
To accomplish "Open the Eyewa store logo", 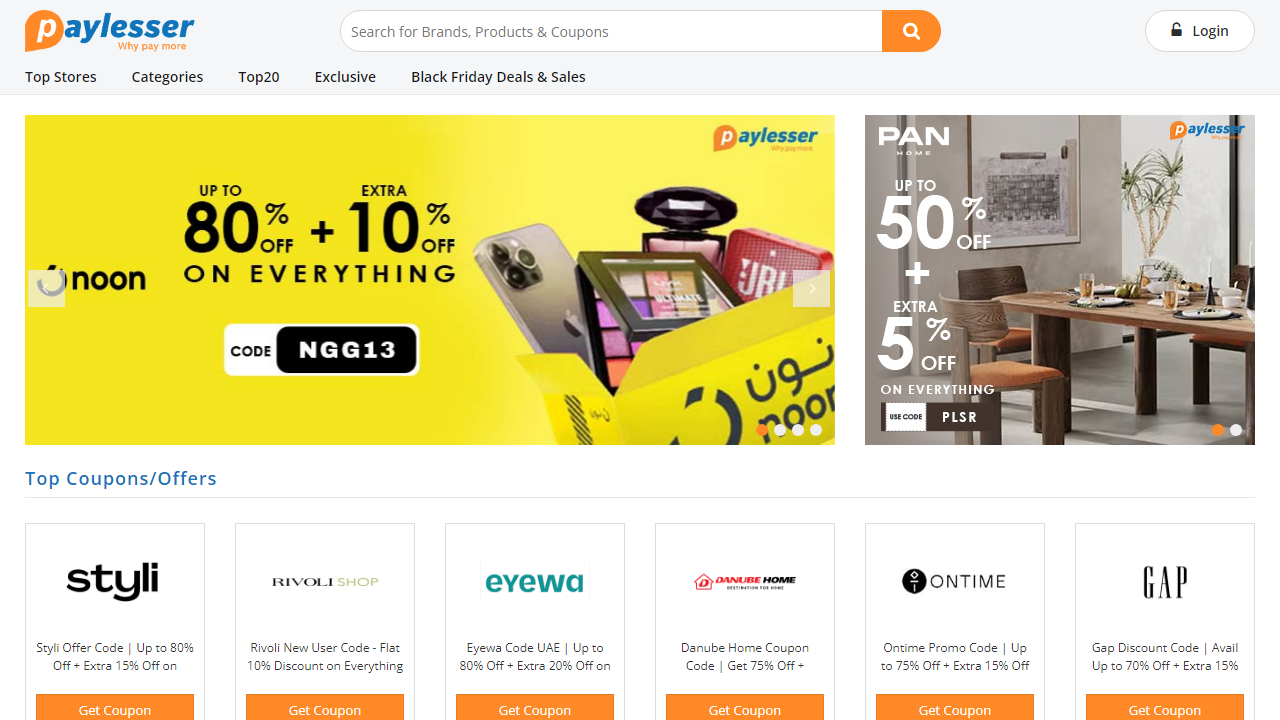I will 535,581.
